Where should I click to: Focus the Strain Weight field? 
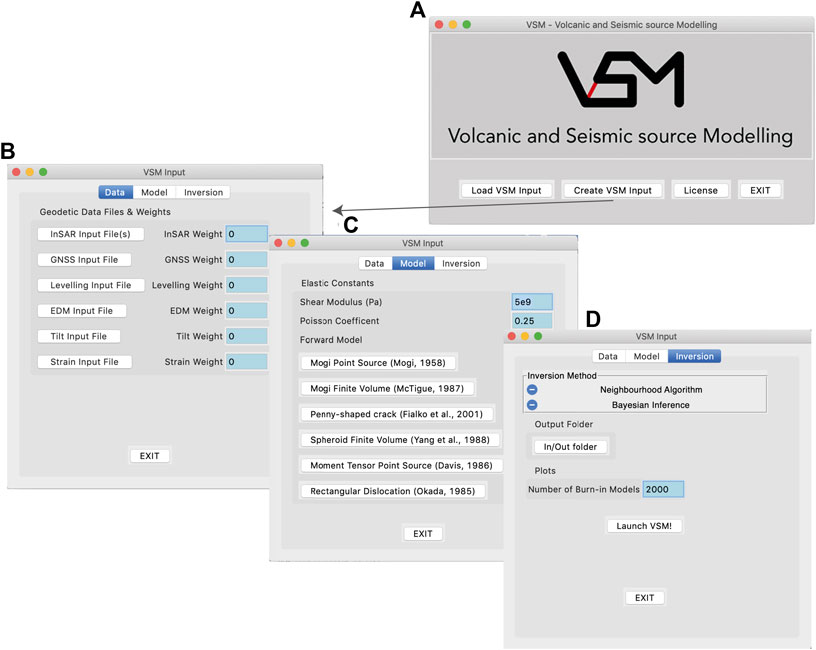click(247, 362)
